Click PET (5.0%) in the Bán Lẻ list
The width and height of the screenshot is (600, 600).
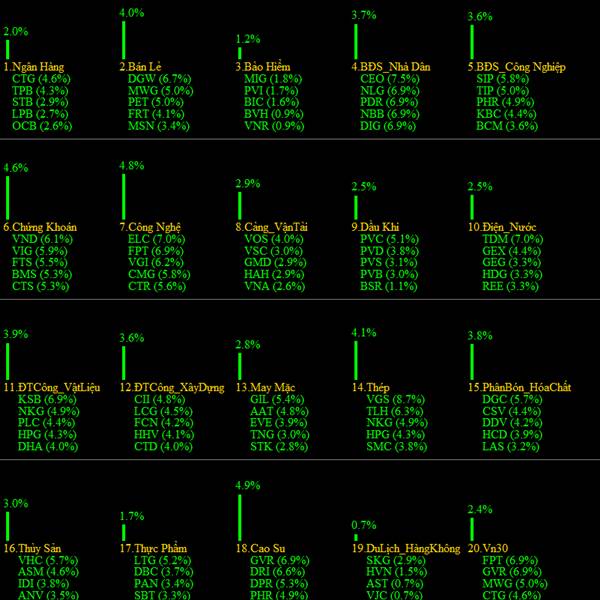pos(156,102)
